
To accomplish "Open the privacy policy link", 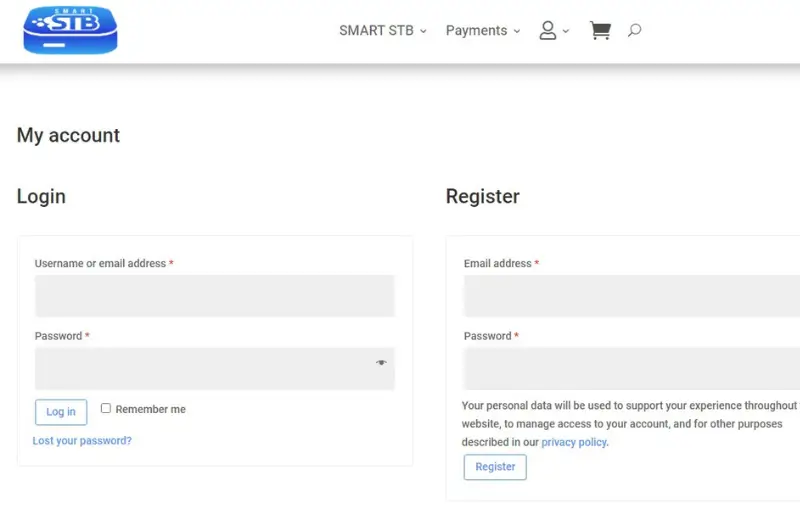I will tap(574, 442).
